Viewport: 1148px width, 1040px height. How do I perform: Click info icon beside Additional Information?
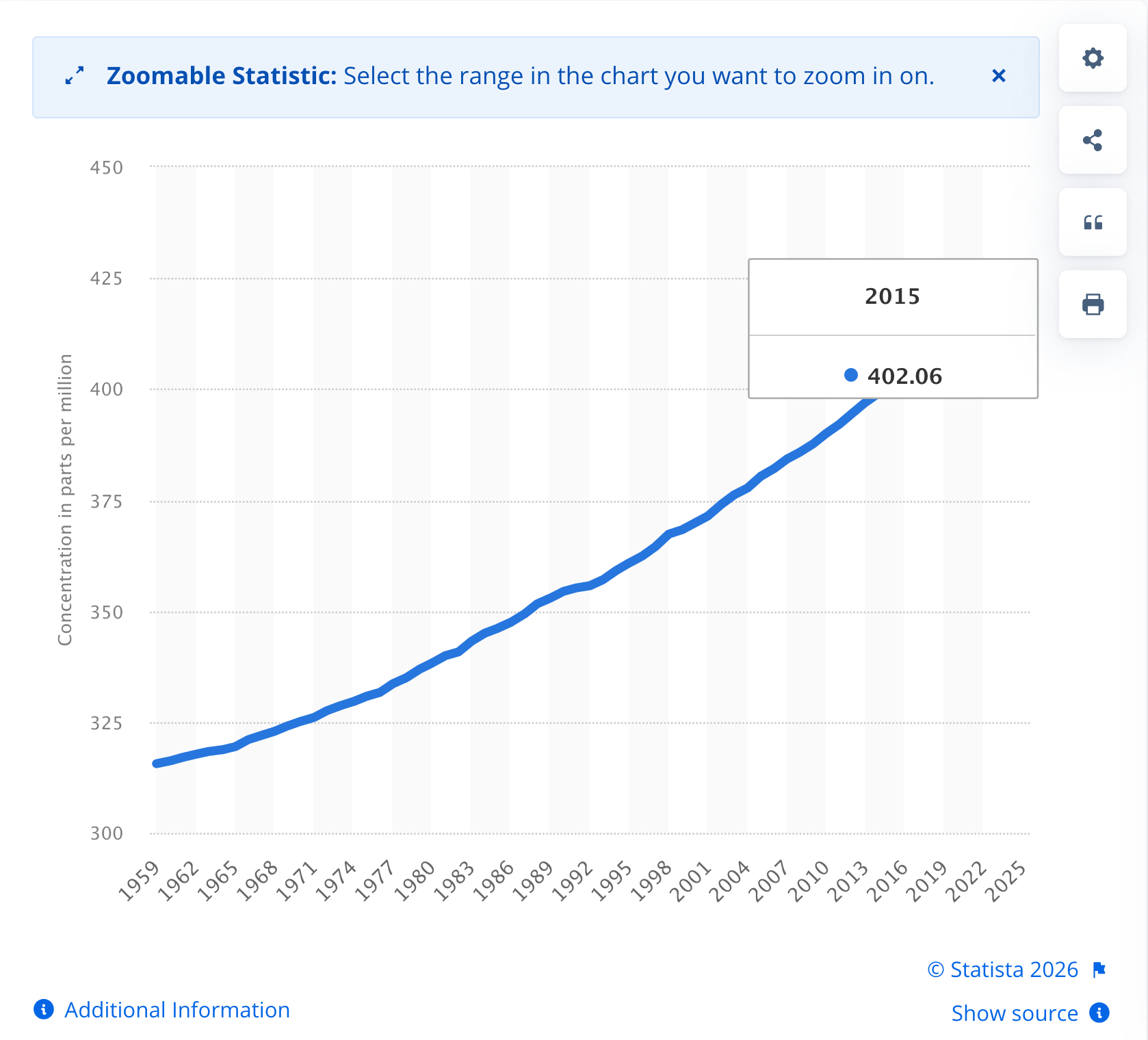pyautogui.click(x=44, y=1009)
